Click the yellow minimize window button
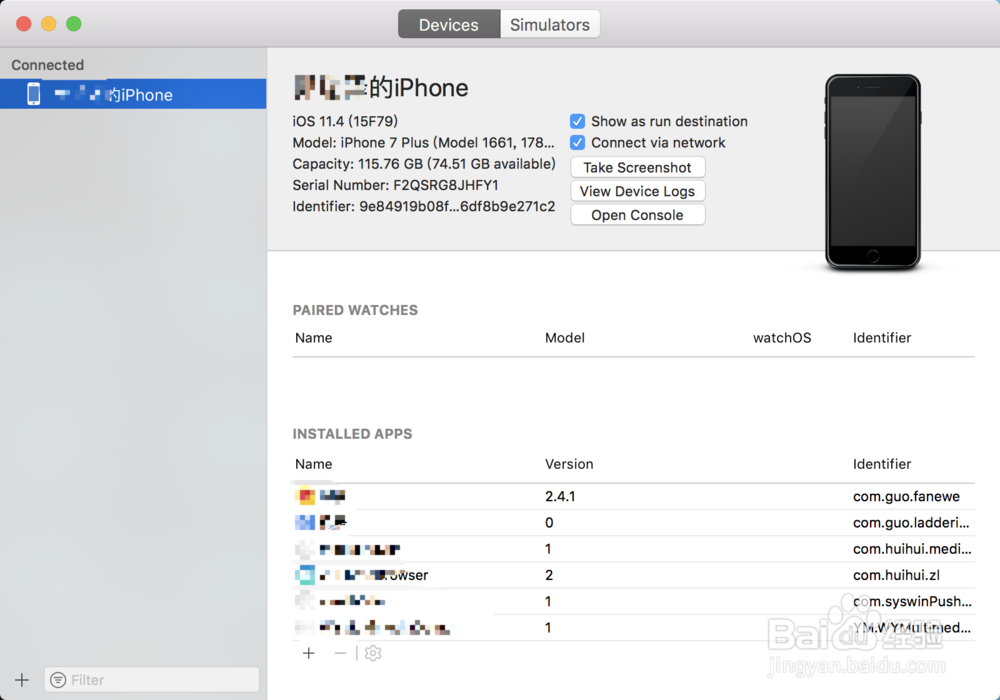 (48, 24)
